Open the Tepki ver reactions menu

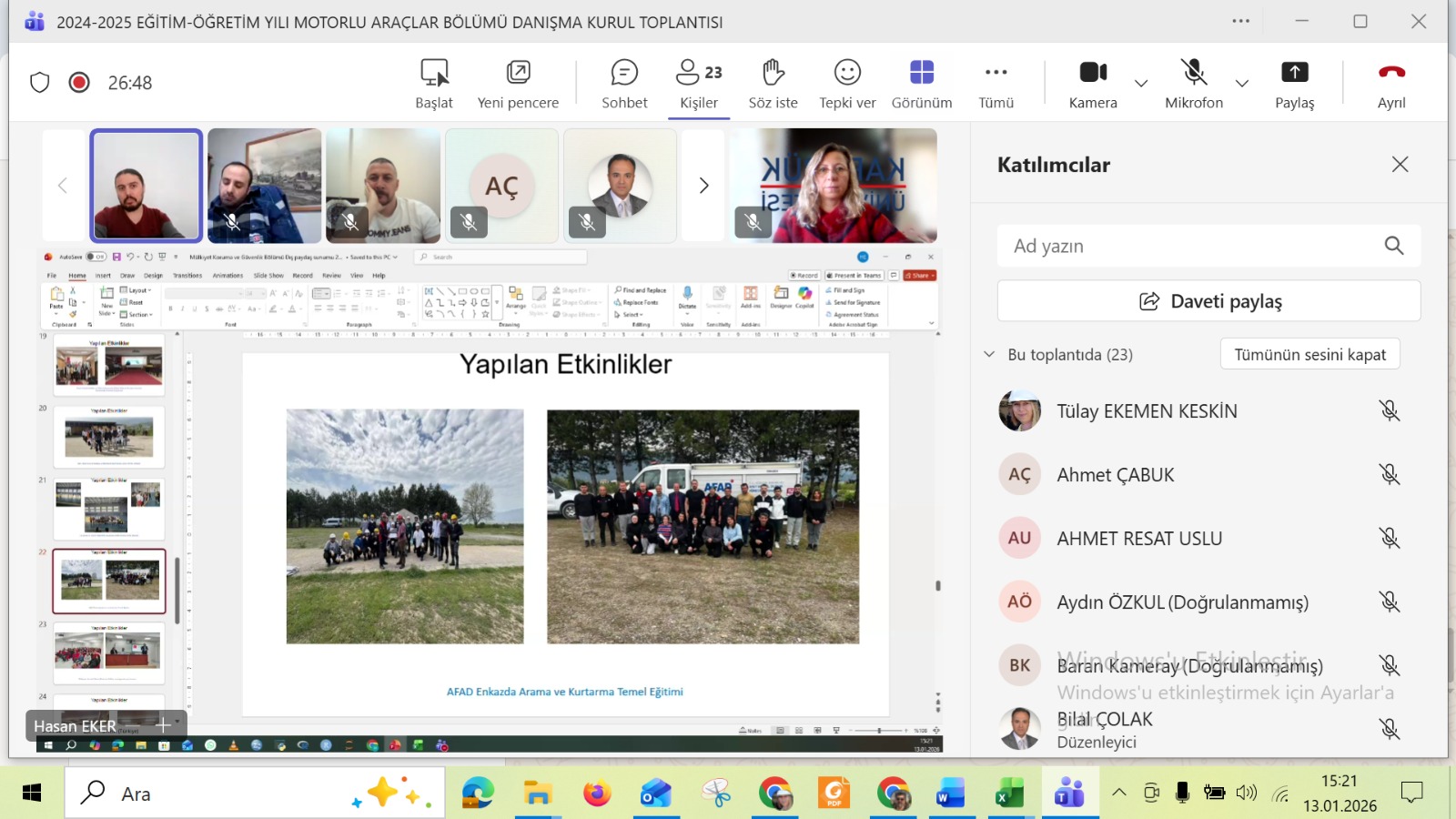point(847,83)
